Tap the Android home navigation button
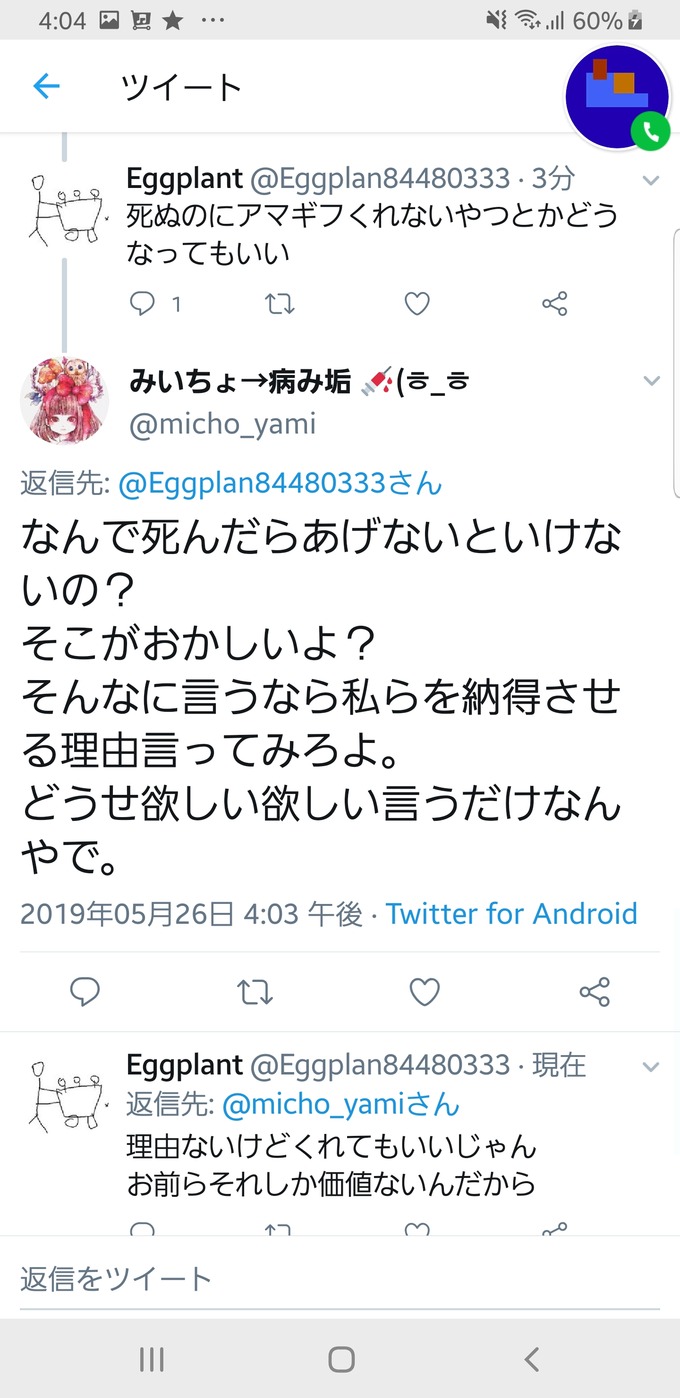Viewport: 680px width, 1398px height. click(x=341, y=1359)
